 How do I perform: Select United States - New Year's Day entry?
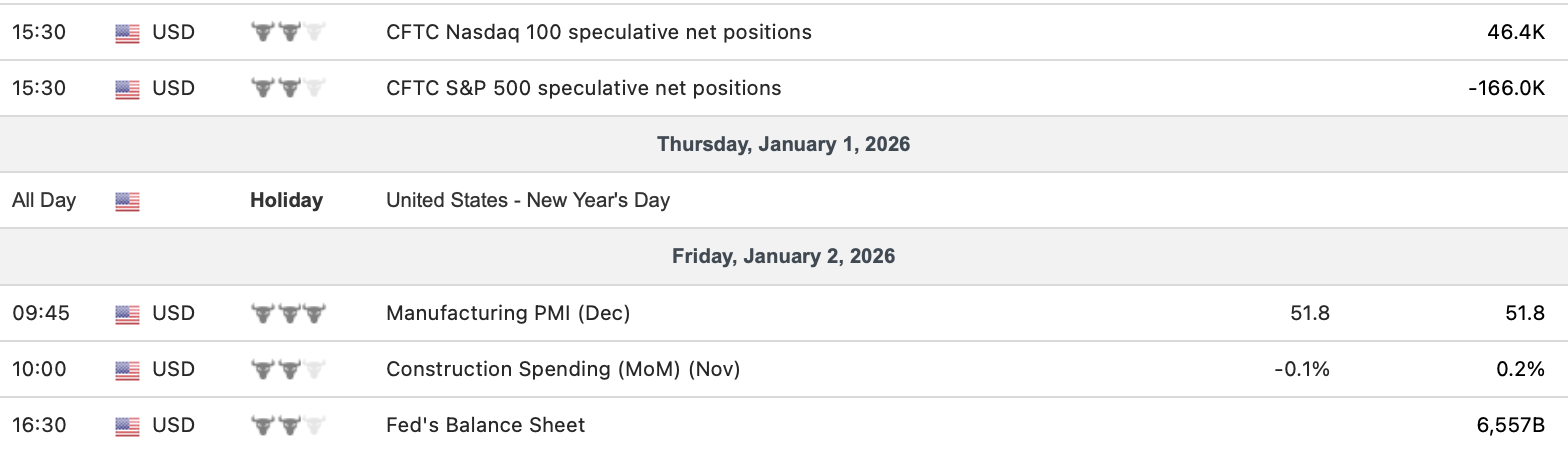[528, 200]
